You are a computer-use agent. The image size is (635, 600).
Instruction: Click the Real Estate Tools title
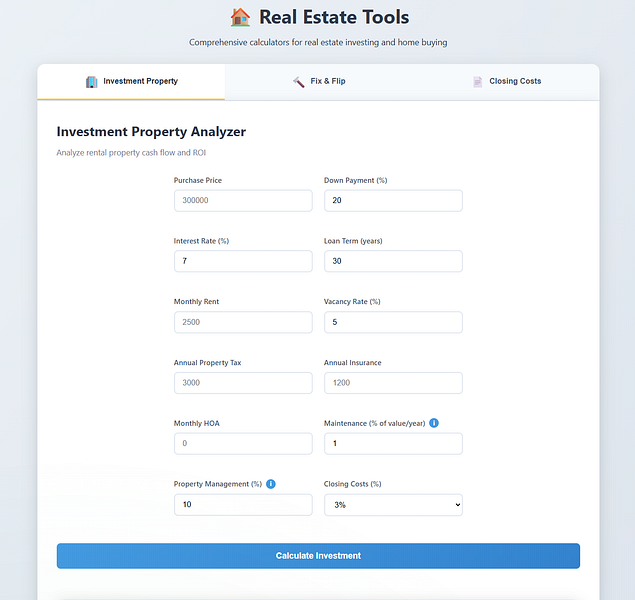click(x=334, y=17)
